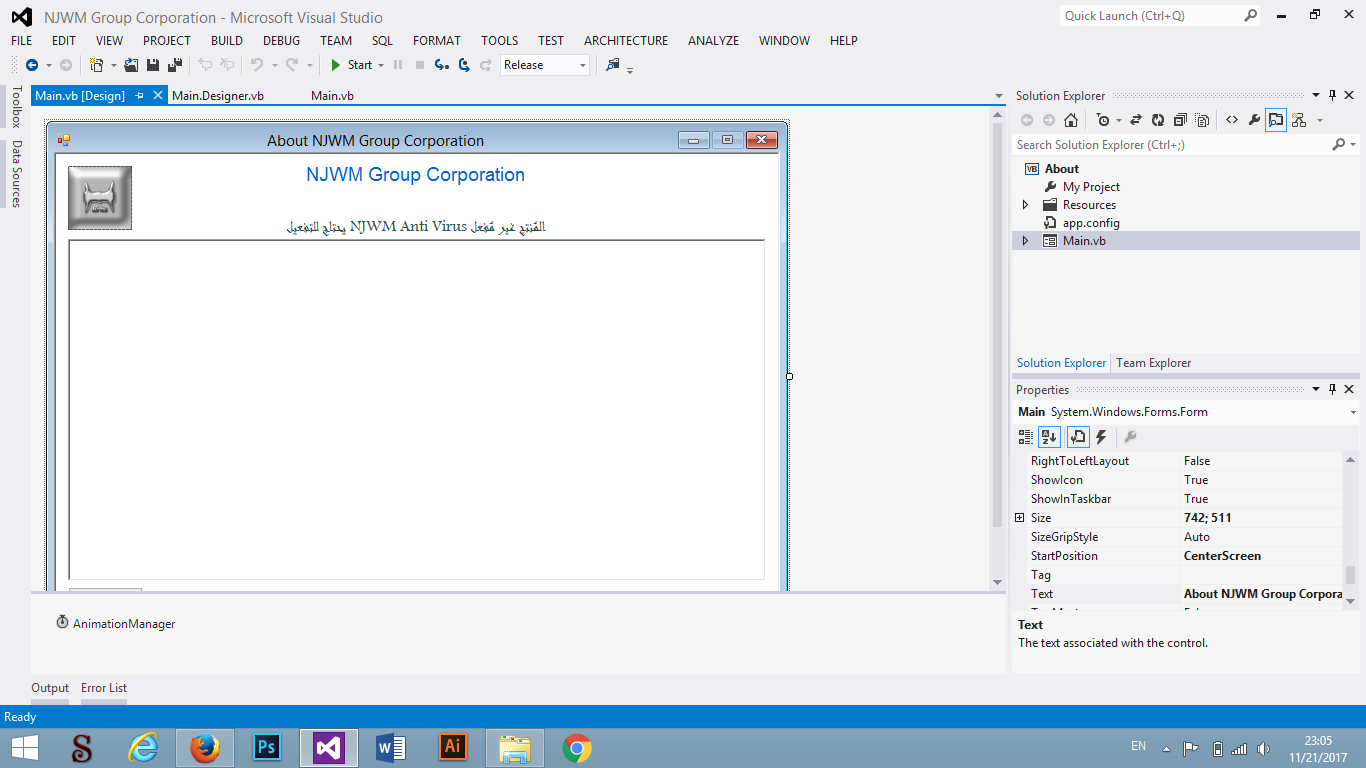The width and height of the screenshot is (1366, 768).
Task: Click the Search Solution Explorer field
Action: [x=1172, y=145]
